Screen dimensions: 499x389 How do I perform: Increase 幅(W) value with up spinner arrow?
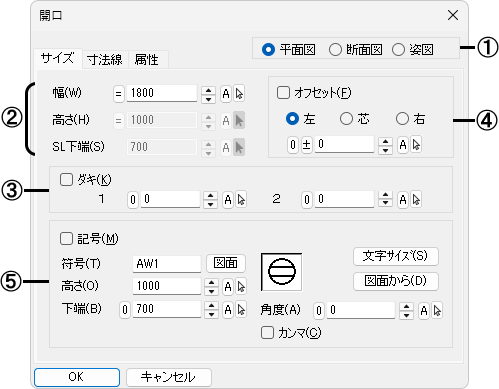click(208, 90)
